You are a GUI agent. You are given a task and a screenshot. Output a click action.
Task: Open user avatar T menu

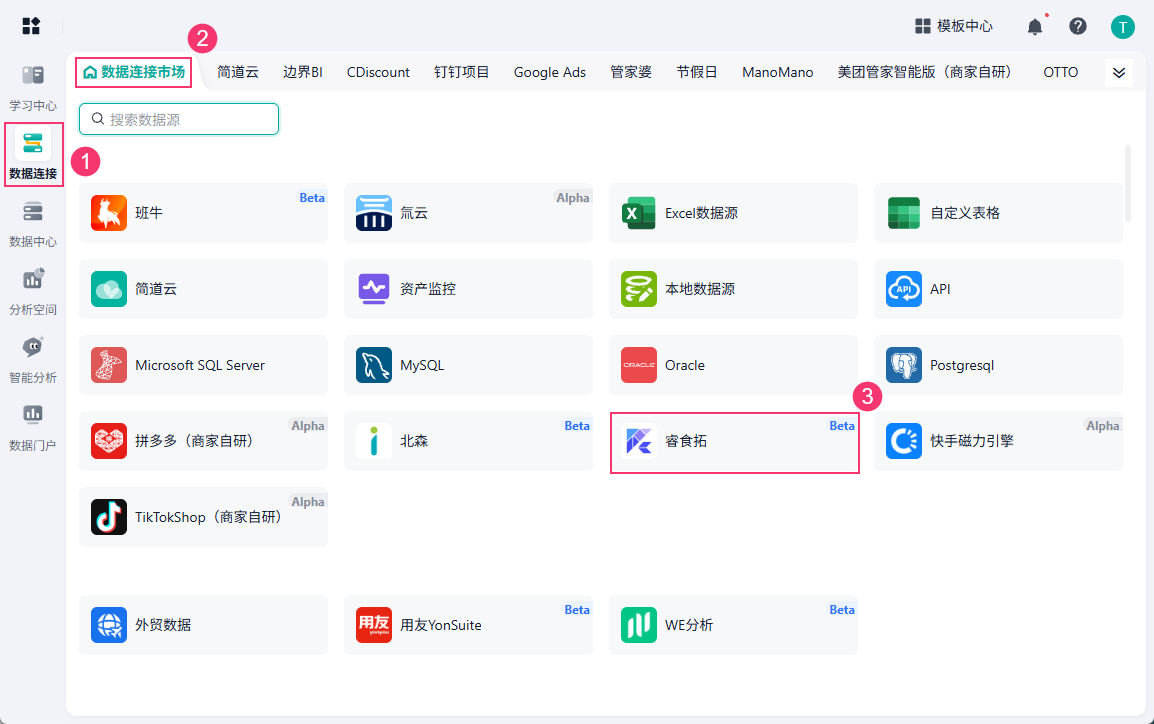[x=1122, y=27]
